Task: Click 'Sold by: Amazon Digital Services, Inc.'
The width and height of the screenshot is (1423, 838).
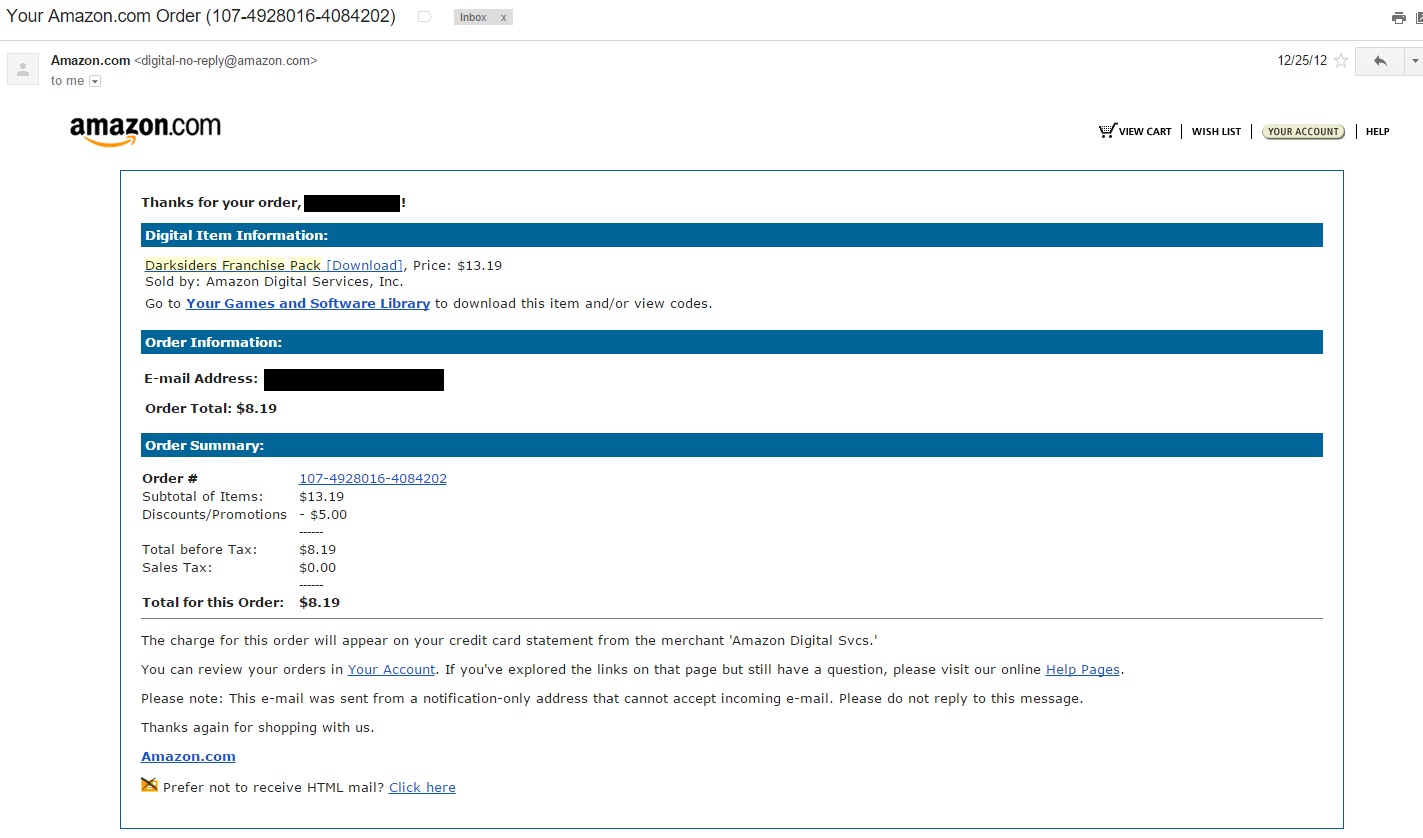Action: point(274,282)
